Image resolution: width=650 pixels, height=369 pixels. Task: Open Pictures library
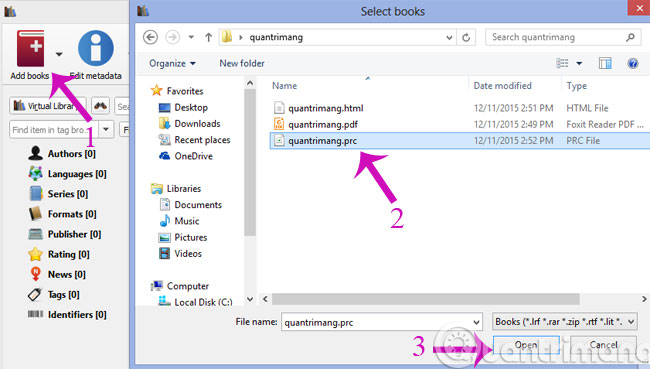pyautogui.click(x=183, y=238)
